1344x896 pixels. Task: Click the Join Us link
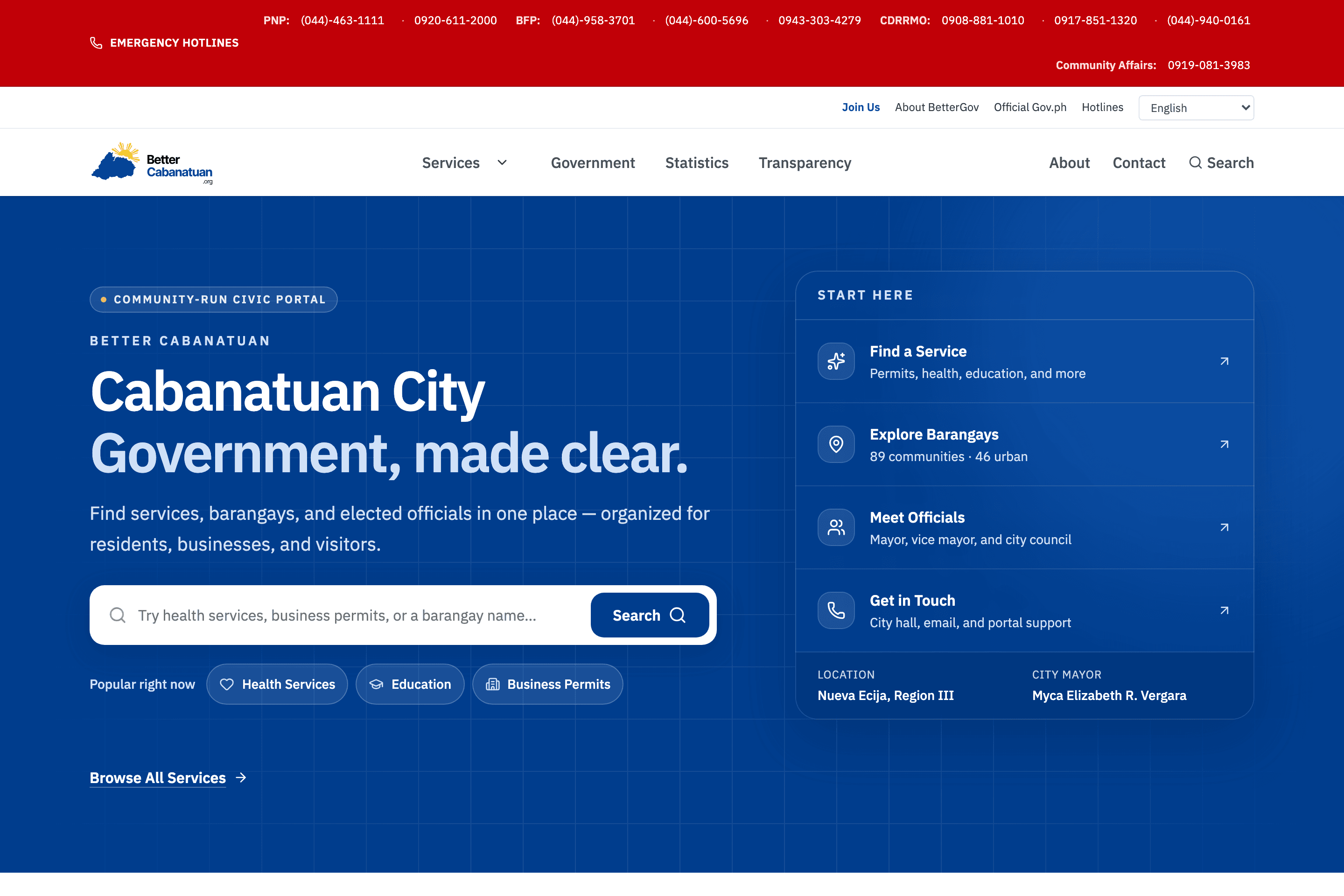(861, 107)
